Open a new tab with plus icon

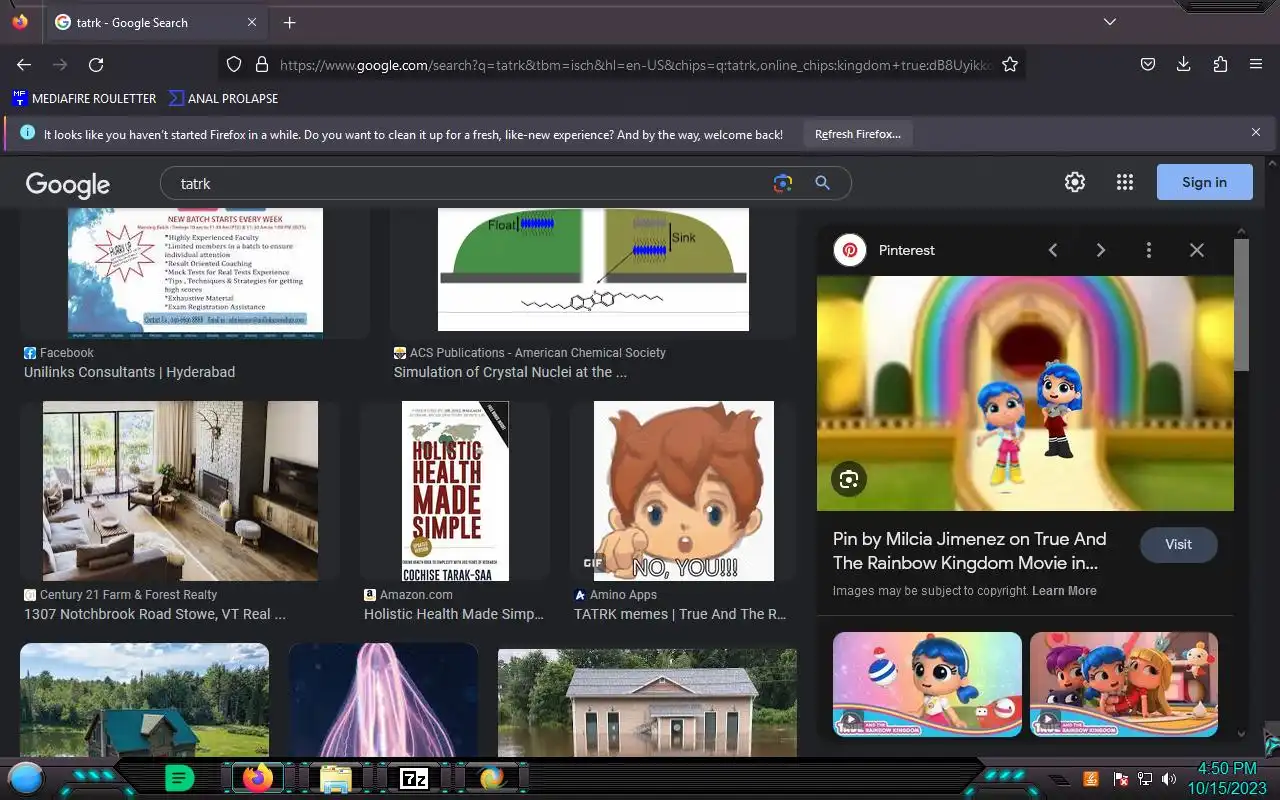click(x=289, y=22)
